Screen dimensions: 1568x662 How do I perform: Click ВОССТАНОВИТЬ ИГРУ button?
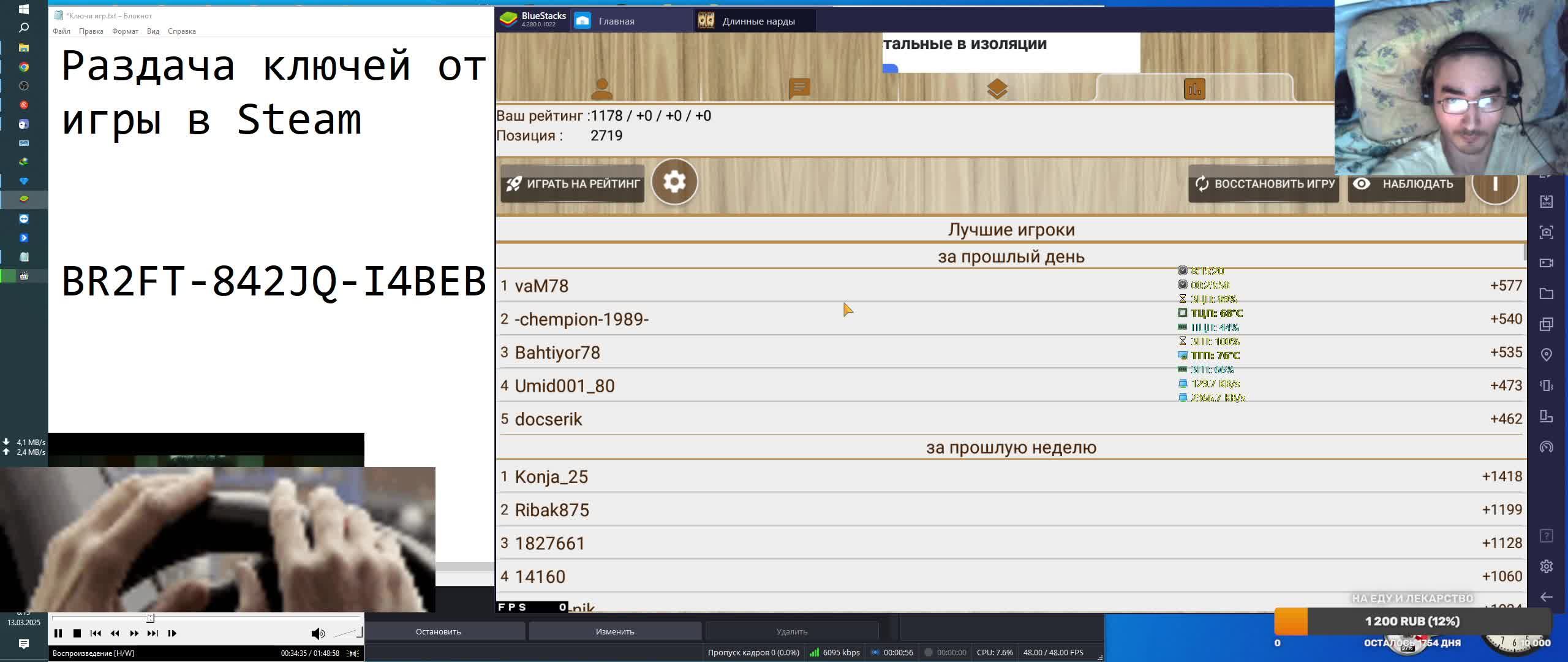(1264, 184)
